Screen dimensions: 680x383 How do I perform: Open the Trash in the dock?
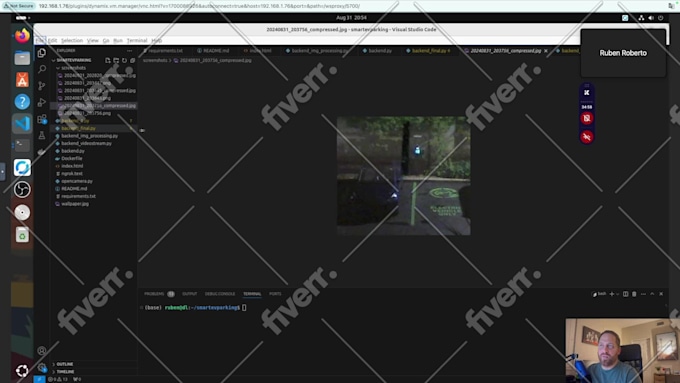(x=22, y=235)
